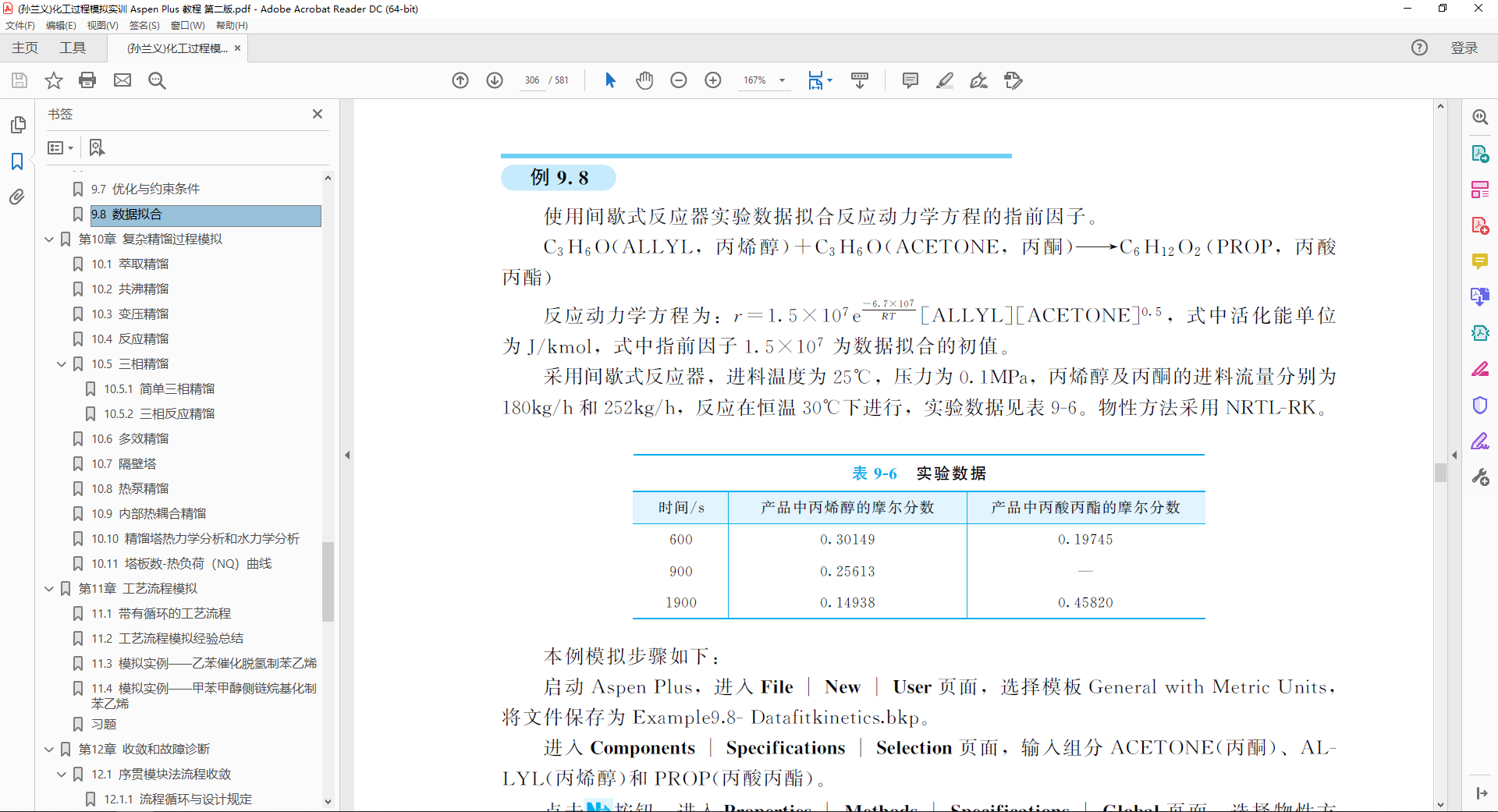This screenshot has height=812, width=1498.
Task: Click the Print file icon
Action: coord(87,80)
